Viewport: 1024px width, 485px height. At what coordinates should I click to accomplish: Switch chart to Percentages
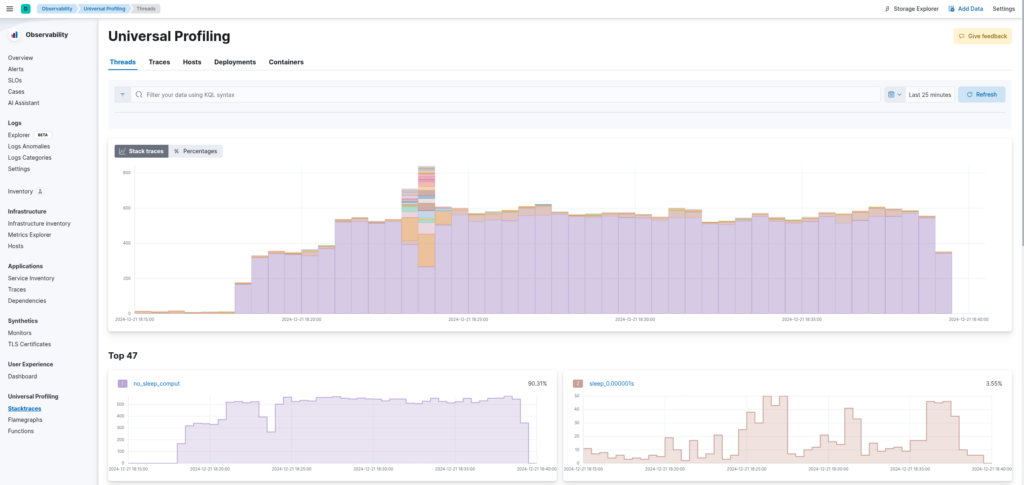pyautogui.click(x=195, y=151)
